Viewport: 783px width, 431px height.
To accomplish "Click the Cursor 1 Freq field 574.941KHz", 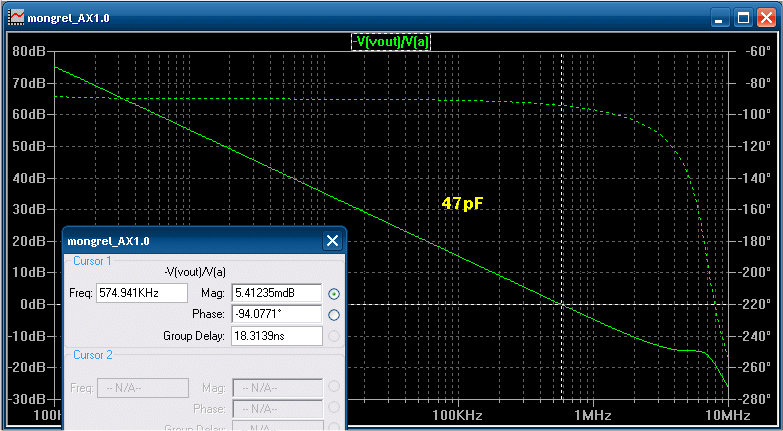I will coord(142,293).
